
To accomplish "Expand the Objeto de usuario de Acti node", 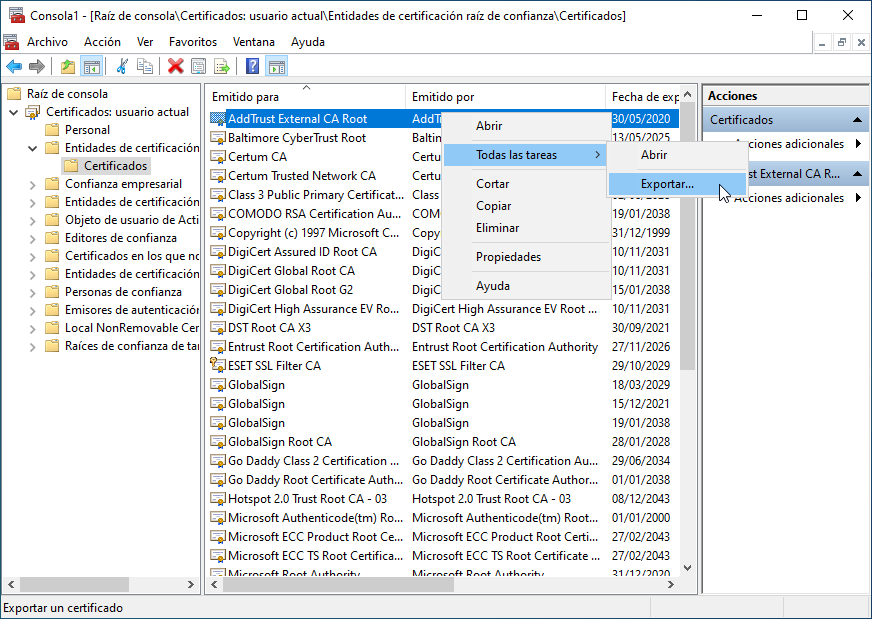I will [33, 220].
